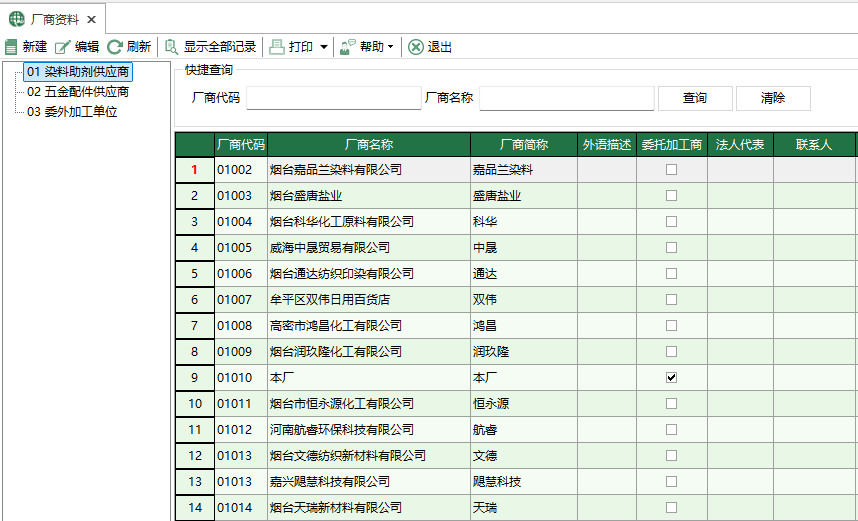Switch to the 厂商资料 tab
858x521 pixels.
pyautogui.click(x=53, y=20)
